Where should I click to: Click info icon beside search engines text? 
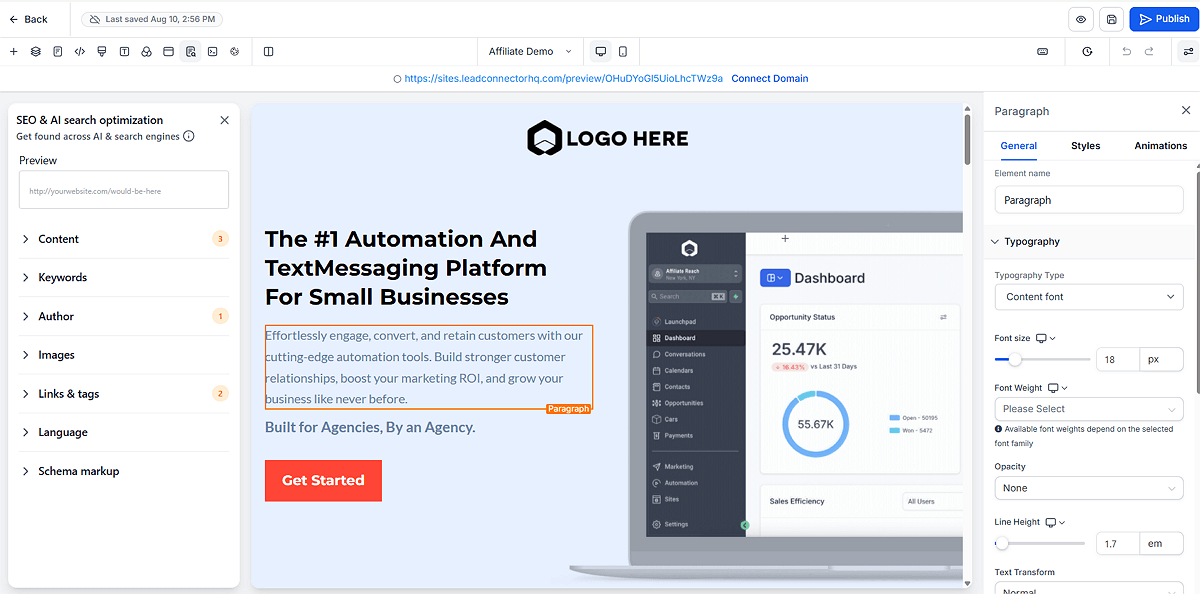pyautogui.click(x=189, y=136)
